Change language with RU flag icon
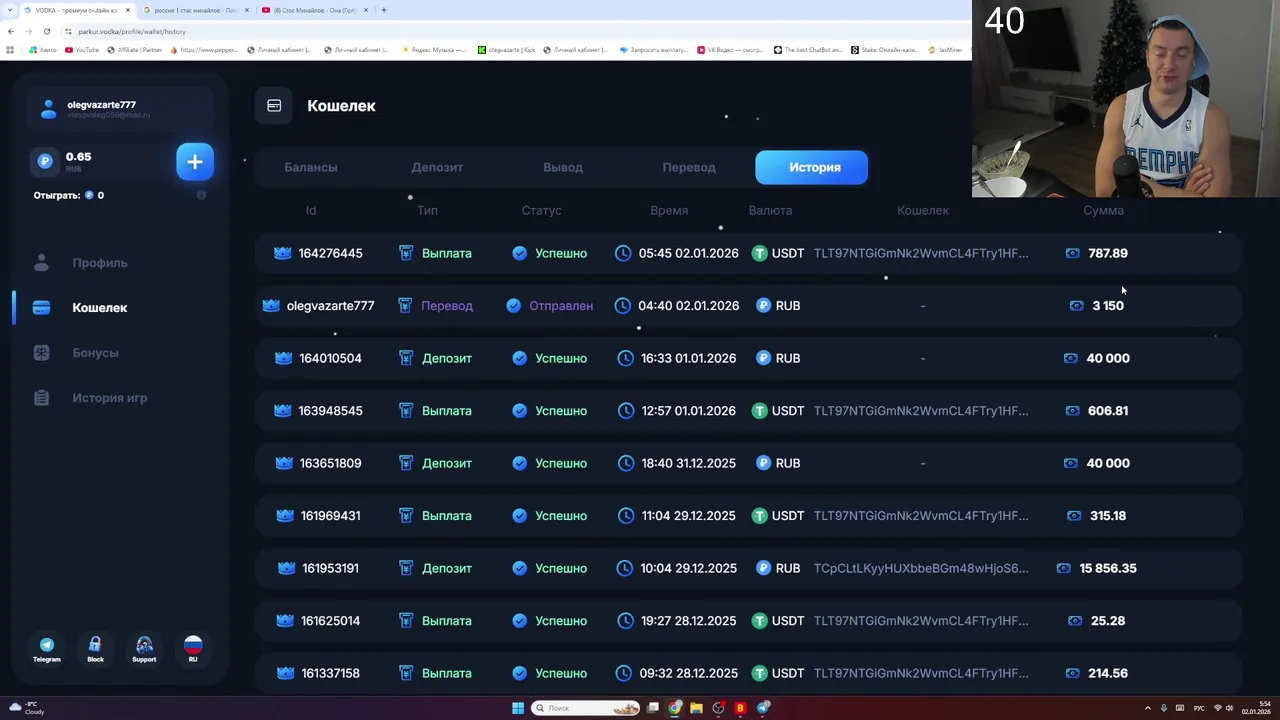1280x720 pixels. coord(193,649)
